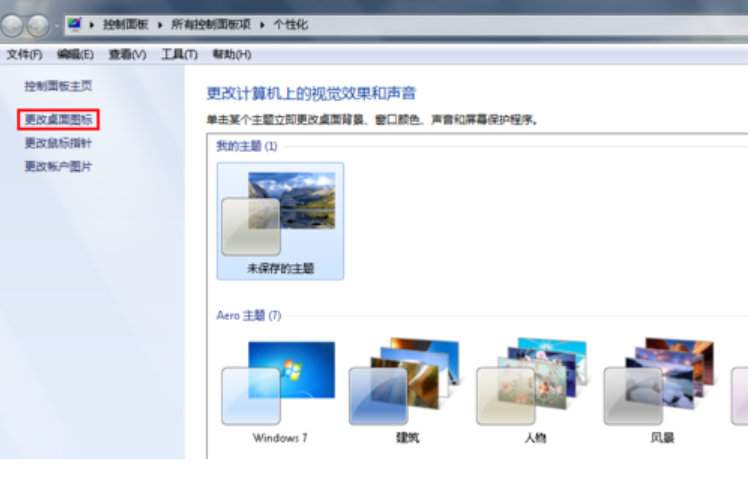Expand the arrow after 控制面板 in breadcrumb

(x=159, y=23)
